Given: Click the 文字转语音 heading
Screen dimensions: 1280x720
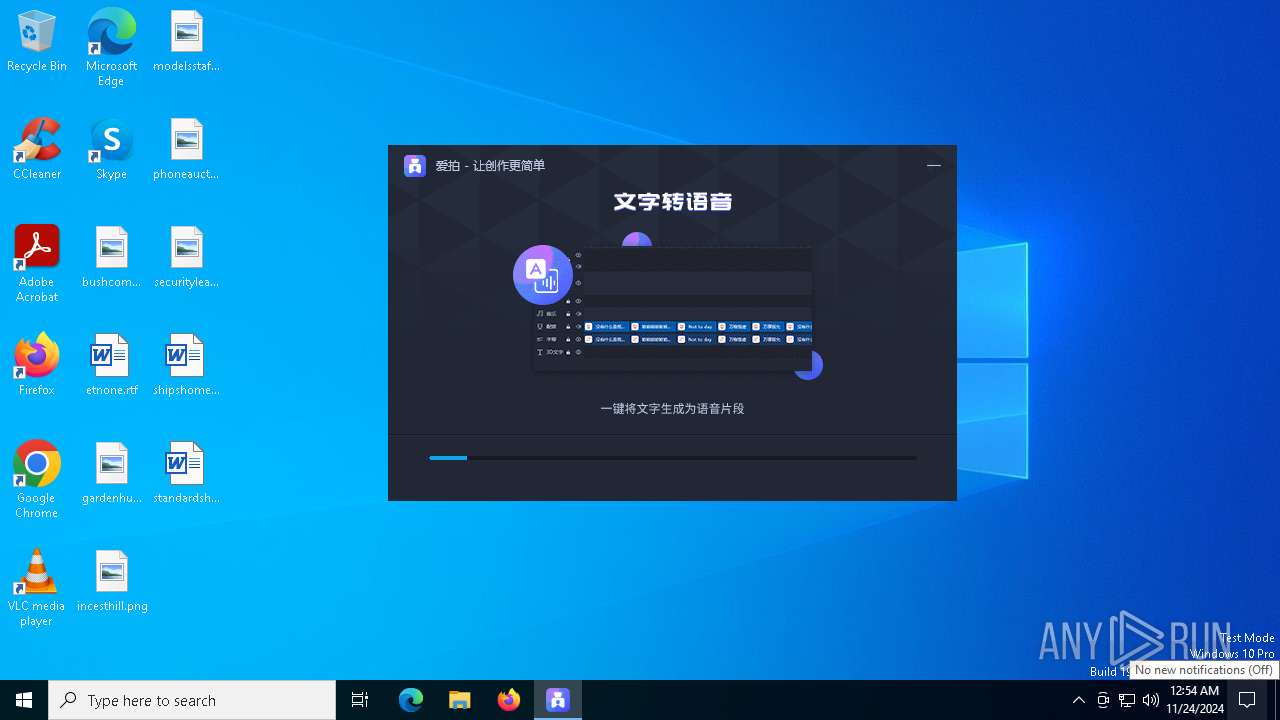Looking at the screenshot, I should click(x=673, y=202).
